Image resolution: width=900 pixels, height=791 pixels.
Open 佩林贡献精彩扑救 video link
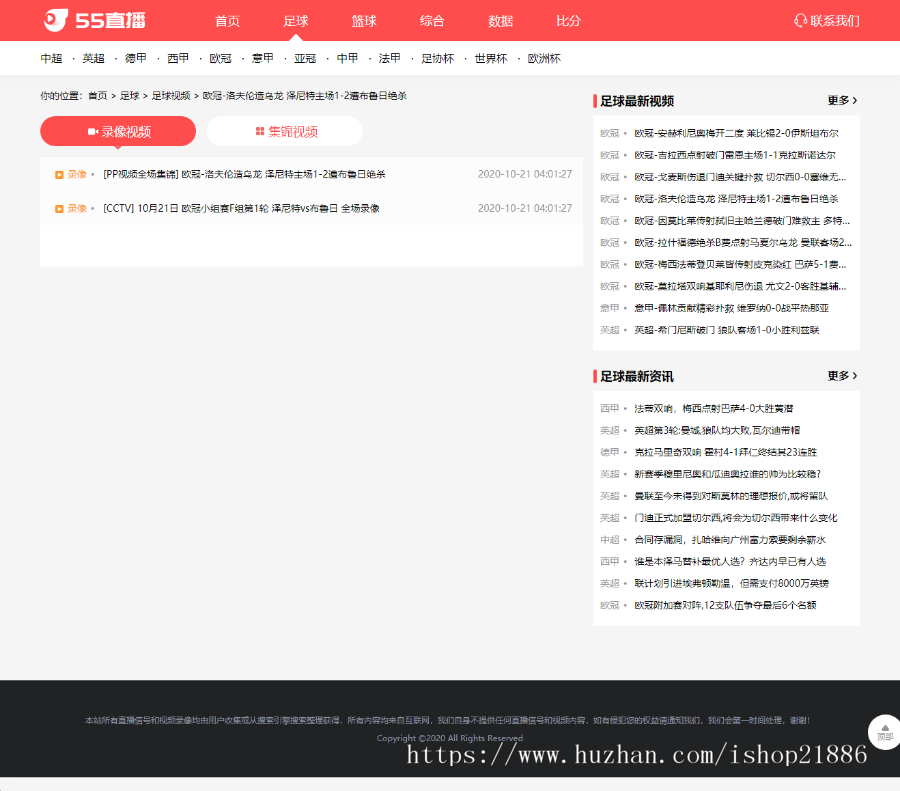pos(732,308)
